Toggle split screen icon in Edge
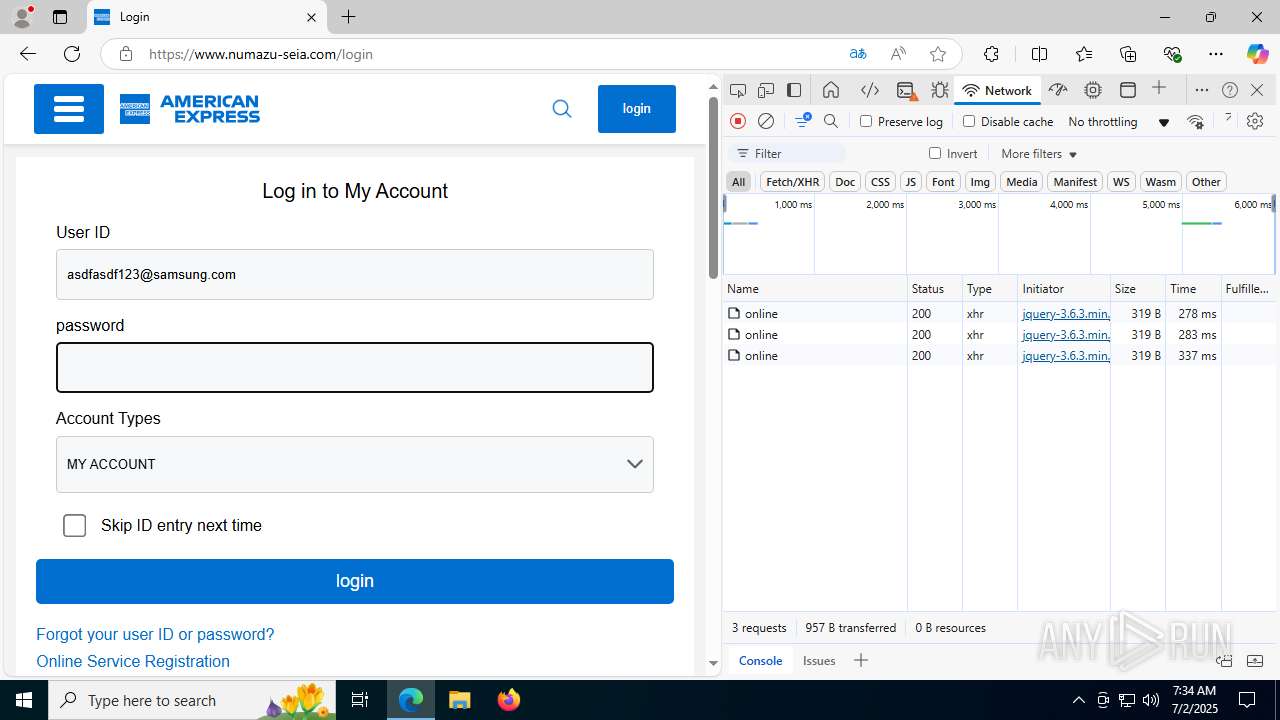Image resolution: width=1280 pixels, height=720 pixels. coord(1040,54)
